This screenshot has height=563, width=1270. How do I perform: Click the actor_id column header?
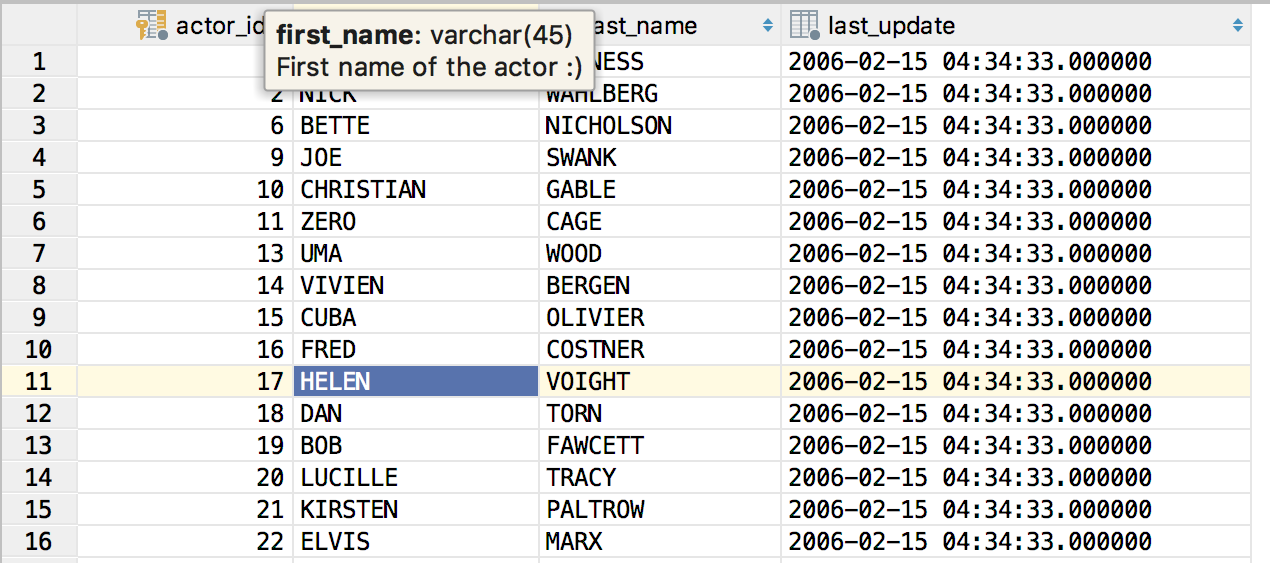coord(185,25)
